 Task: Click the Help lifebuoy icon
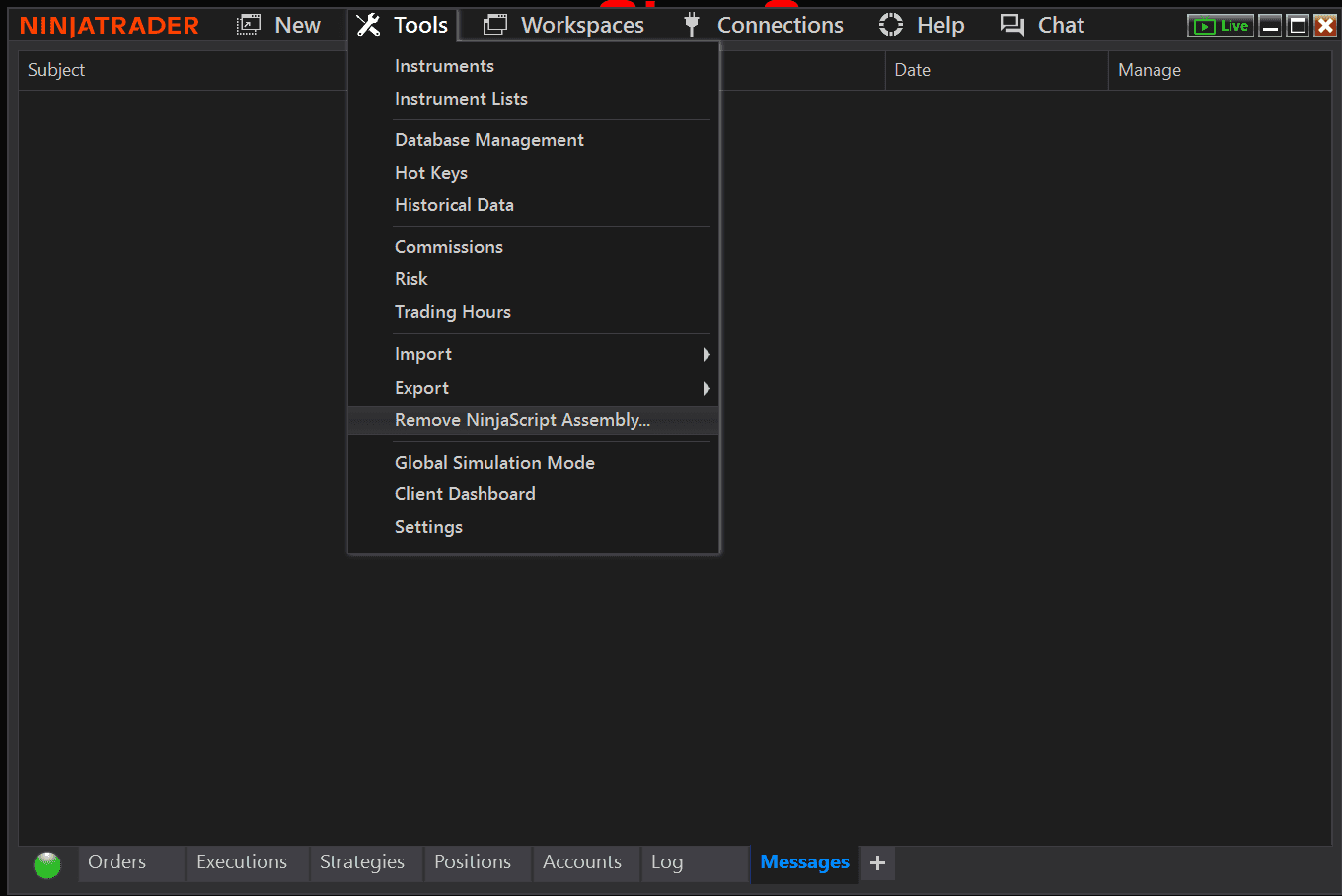click(x=891, y=25)
